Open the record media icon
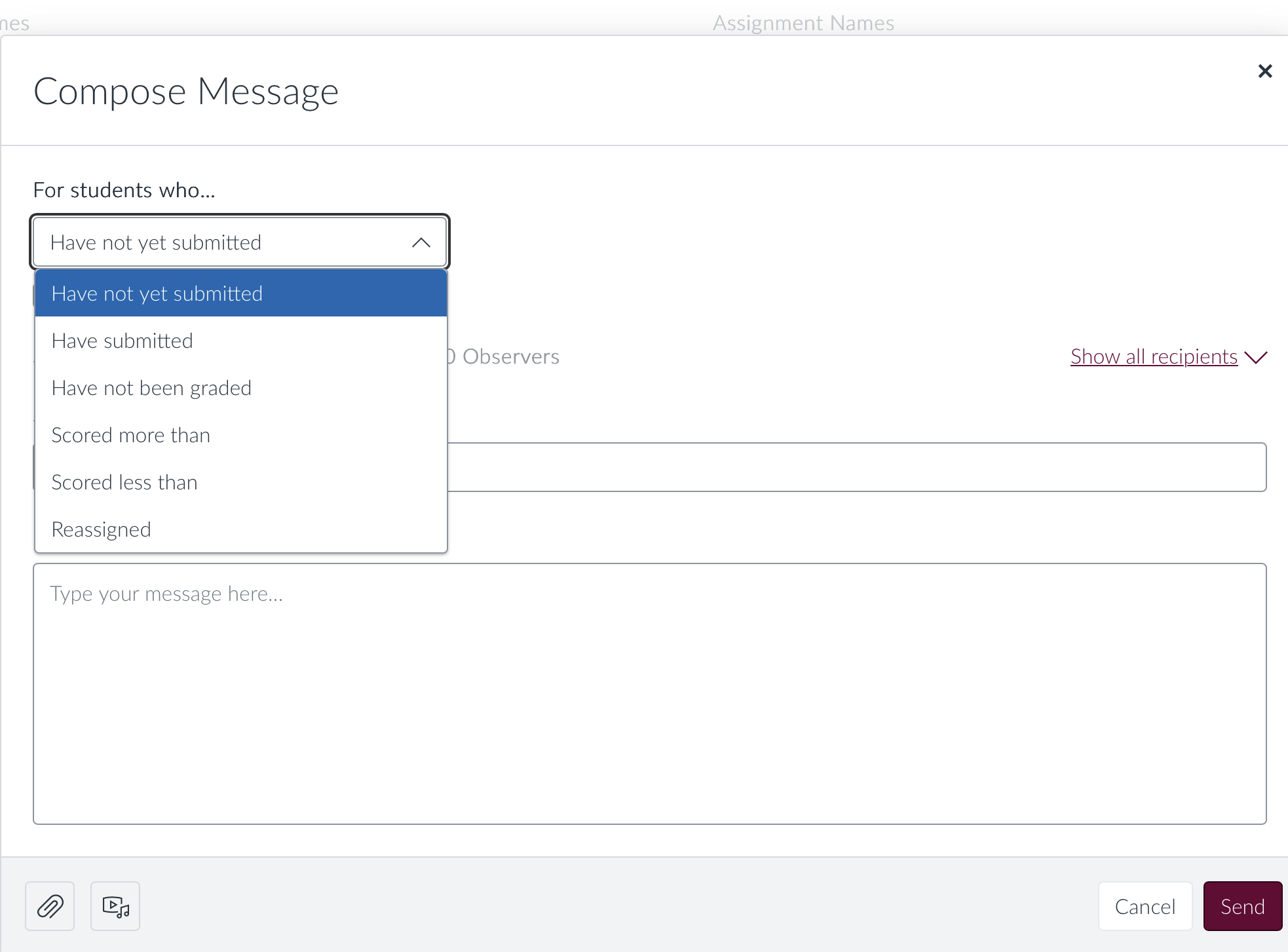 [115, 906]
